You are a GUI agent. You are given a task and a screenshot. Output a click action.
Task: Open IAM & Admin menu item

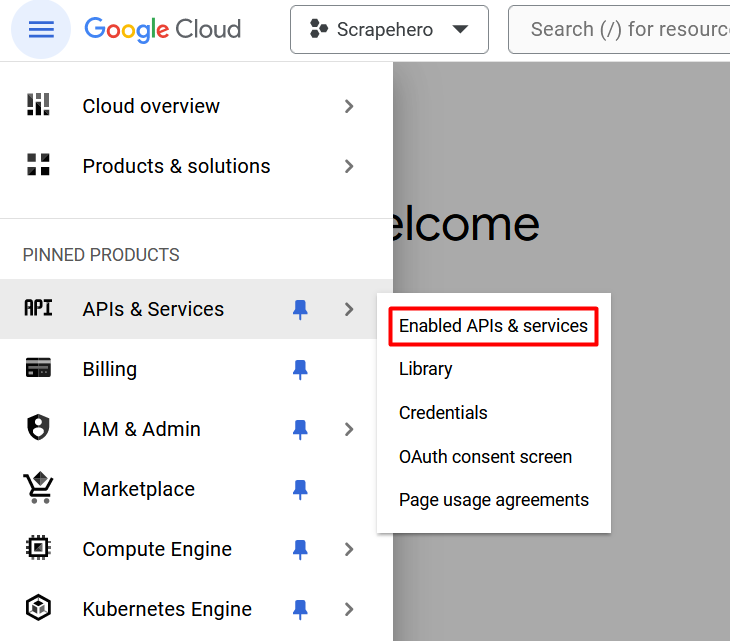pos(196,429)
